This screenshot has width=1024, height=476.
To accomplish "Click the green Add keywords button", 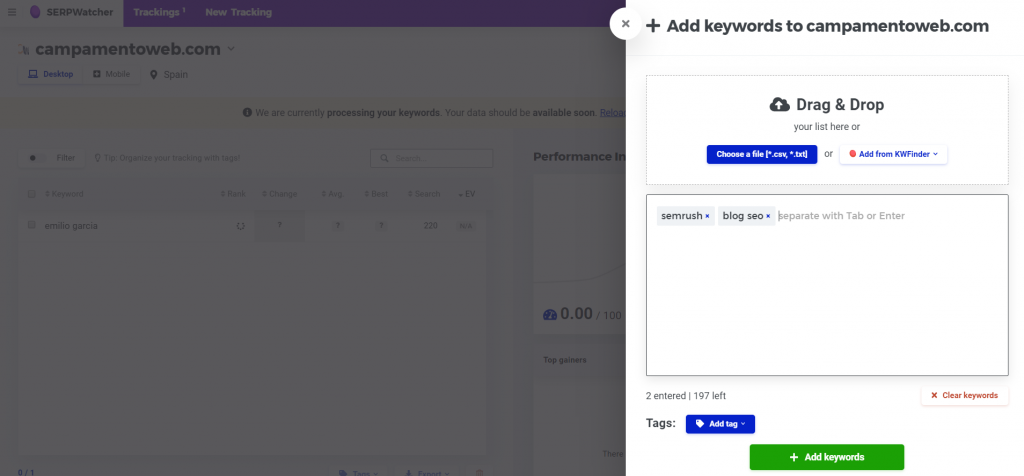I will (827, 457).
